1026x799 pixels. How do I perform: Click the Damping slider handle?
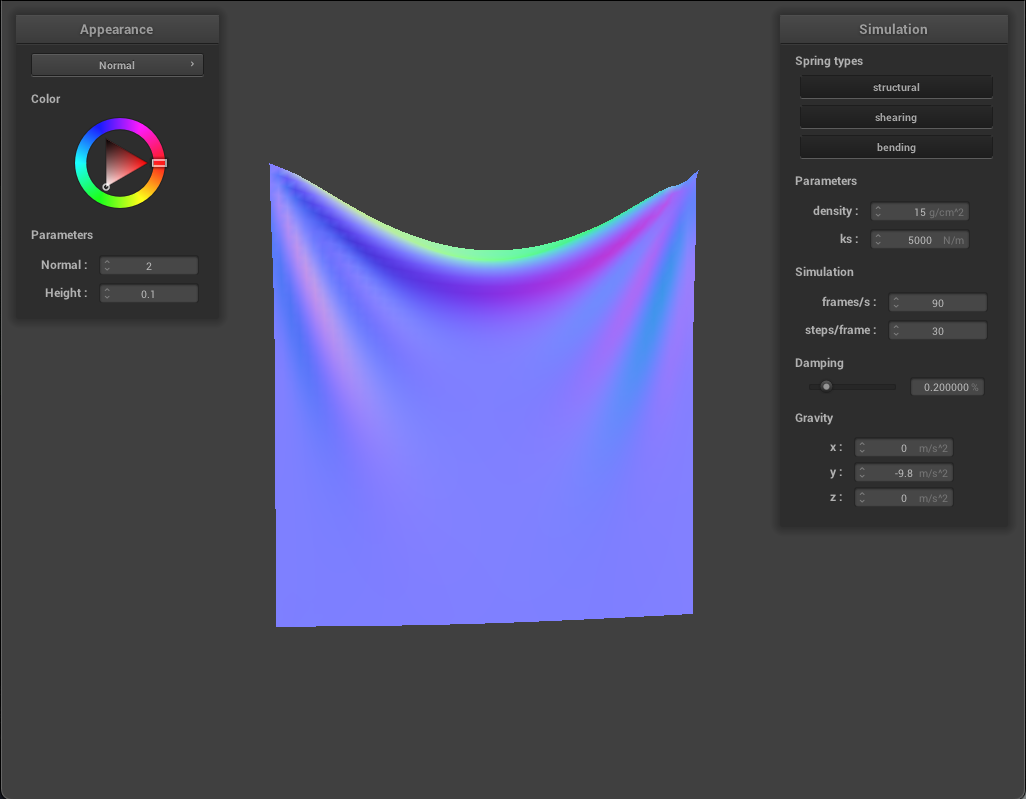tap(826, 386)
